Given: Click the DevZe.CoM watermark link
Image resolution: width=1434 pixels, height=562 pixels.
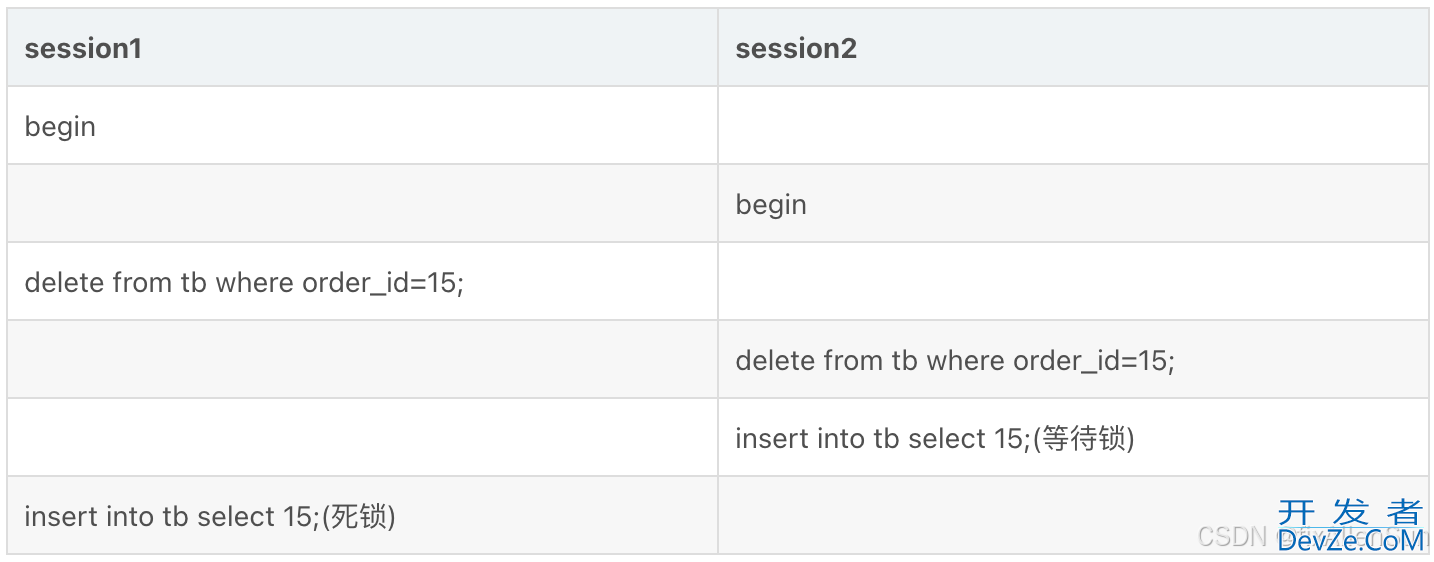Looking at the screenshot, I should click(1350, 541).
